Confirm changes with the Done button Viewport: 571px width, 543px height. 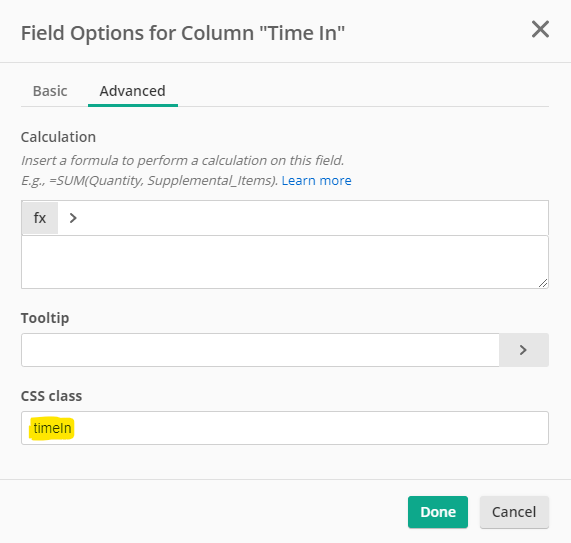pyautogui.click(x=438, y=512)
